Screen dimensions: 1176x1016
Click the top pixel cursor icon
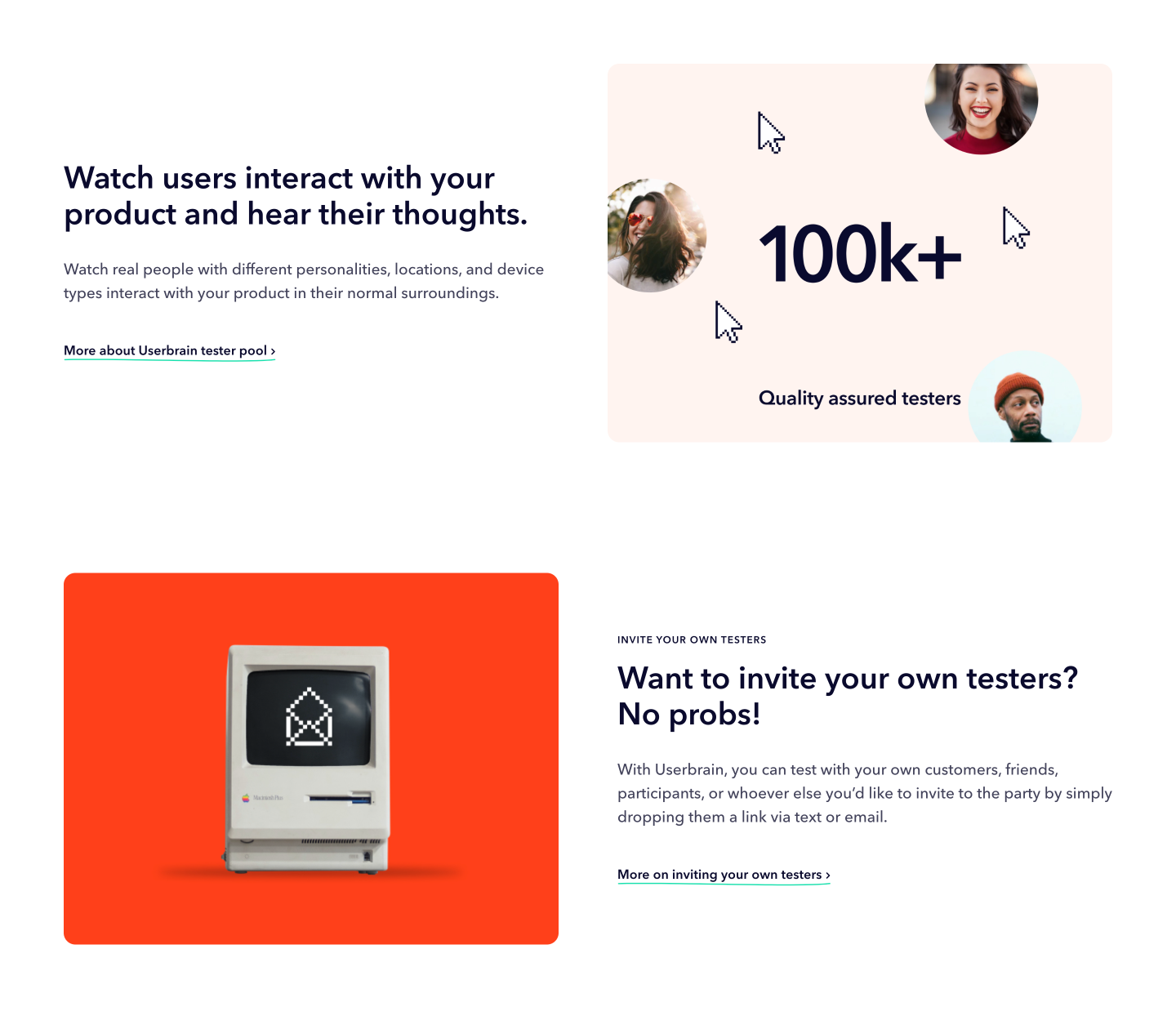[x=771, y=132]
